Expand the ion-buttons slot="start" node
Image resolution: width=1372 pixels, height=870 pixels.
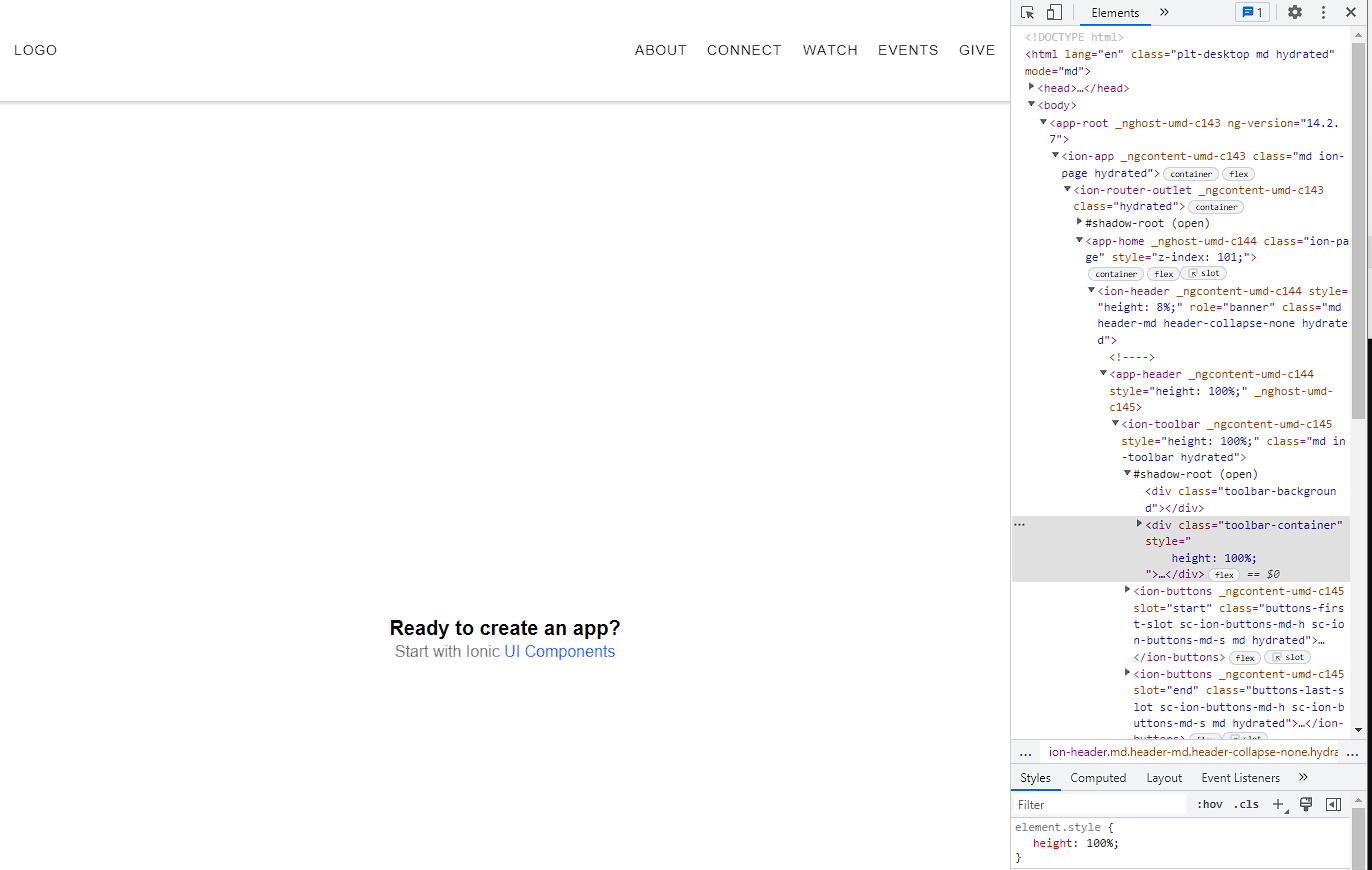(1127, 590)
